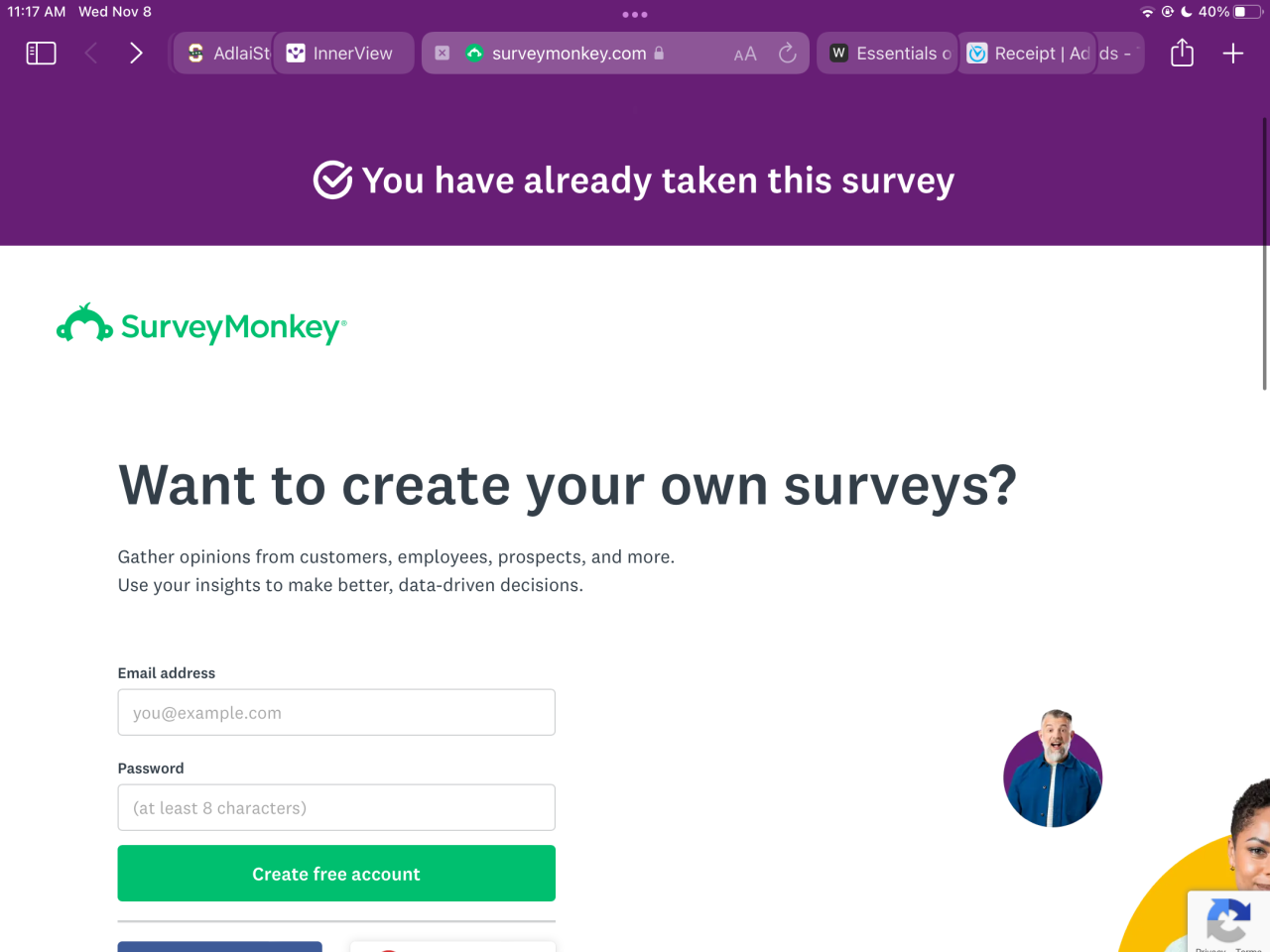
Task: Switch to the InnerView tab
Action: pyautogui.click(x=341, y=54)
